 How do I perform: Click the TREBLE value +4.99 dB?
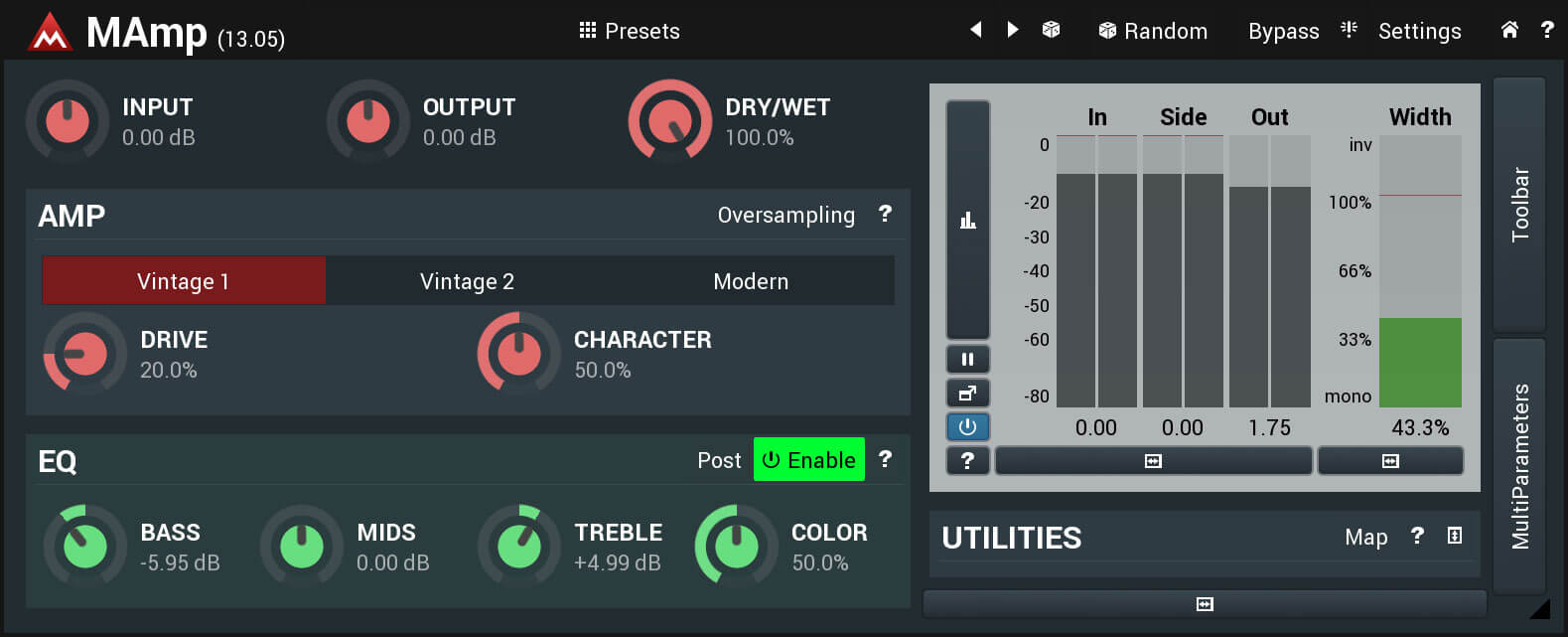coord(618,562)
